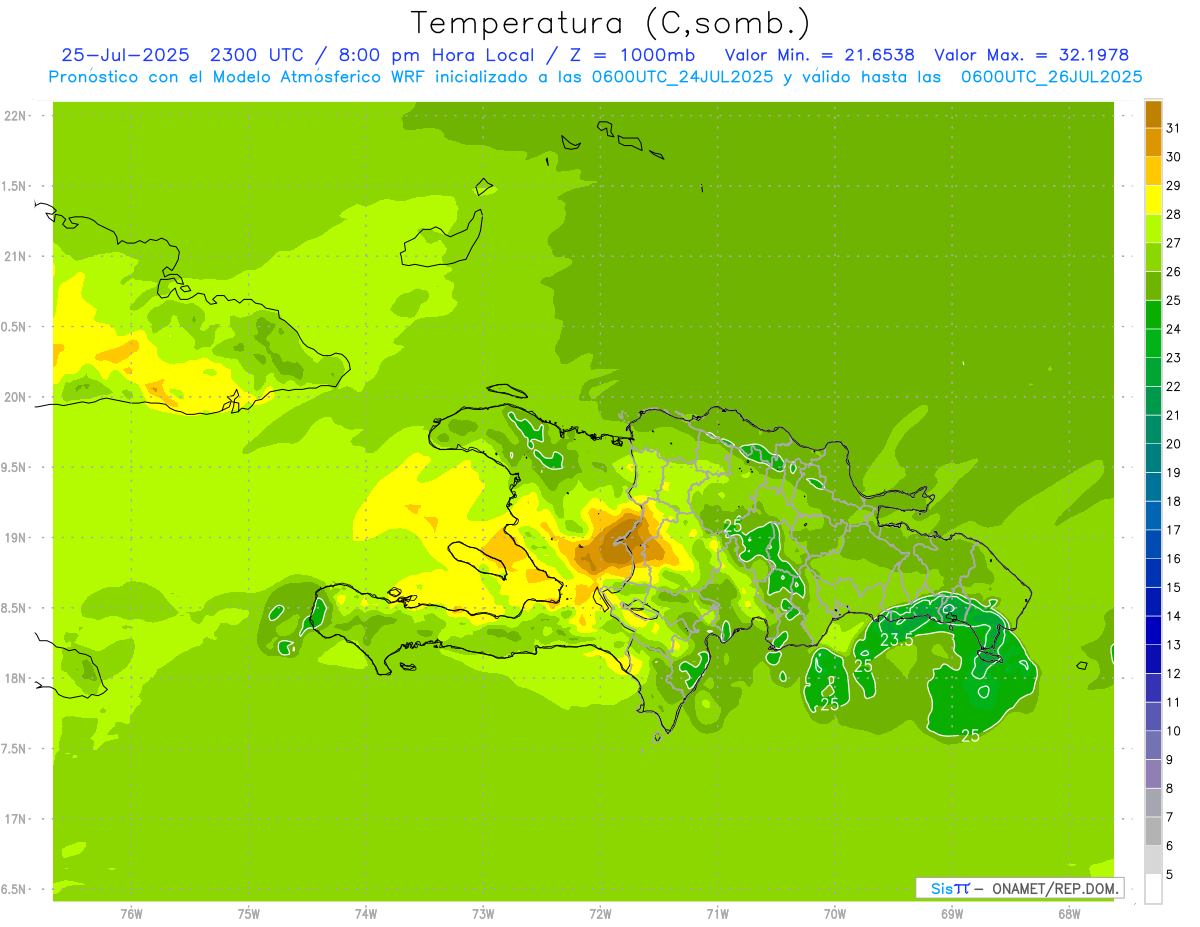Pick the yellow legend band between 28 and 29
Viewport: 1200px width, 927px height.
coord(1153,200)
